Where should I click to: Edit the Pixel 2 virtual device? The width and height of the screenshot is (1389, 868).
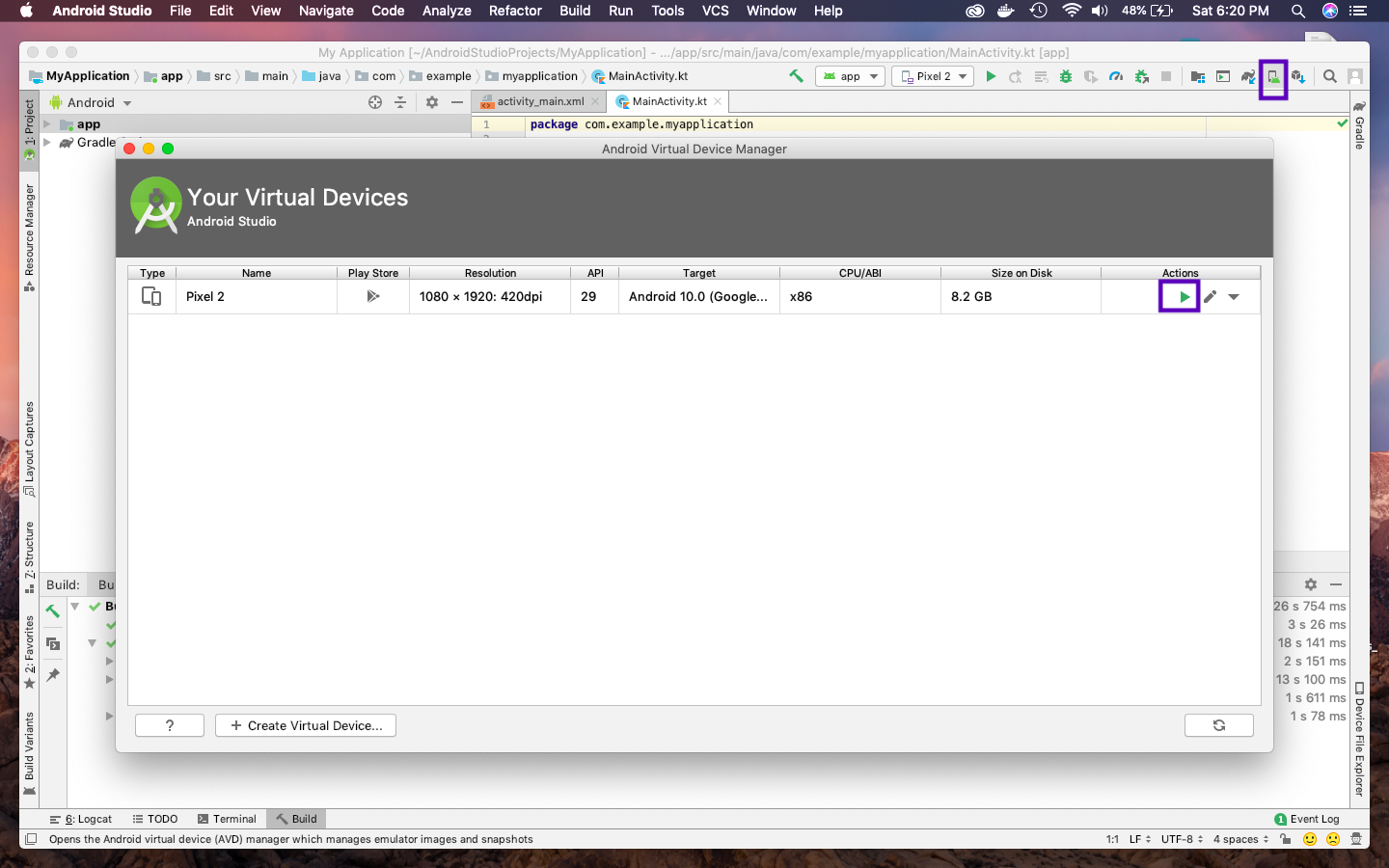[1210, 297]
